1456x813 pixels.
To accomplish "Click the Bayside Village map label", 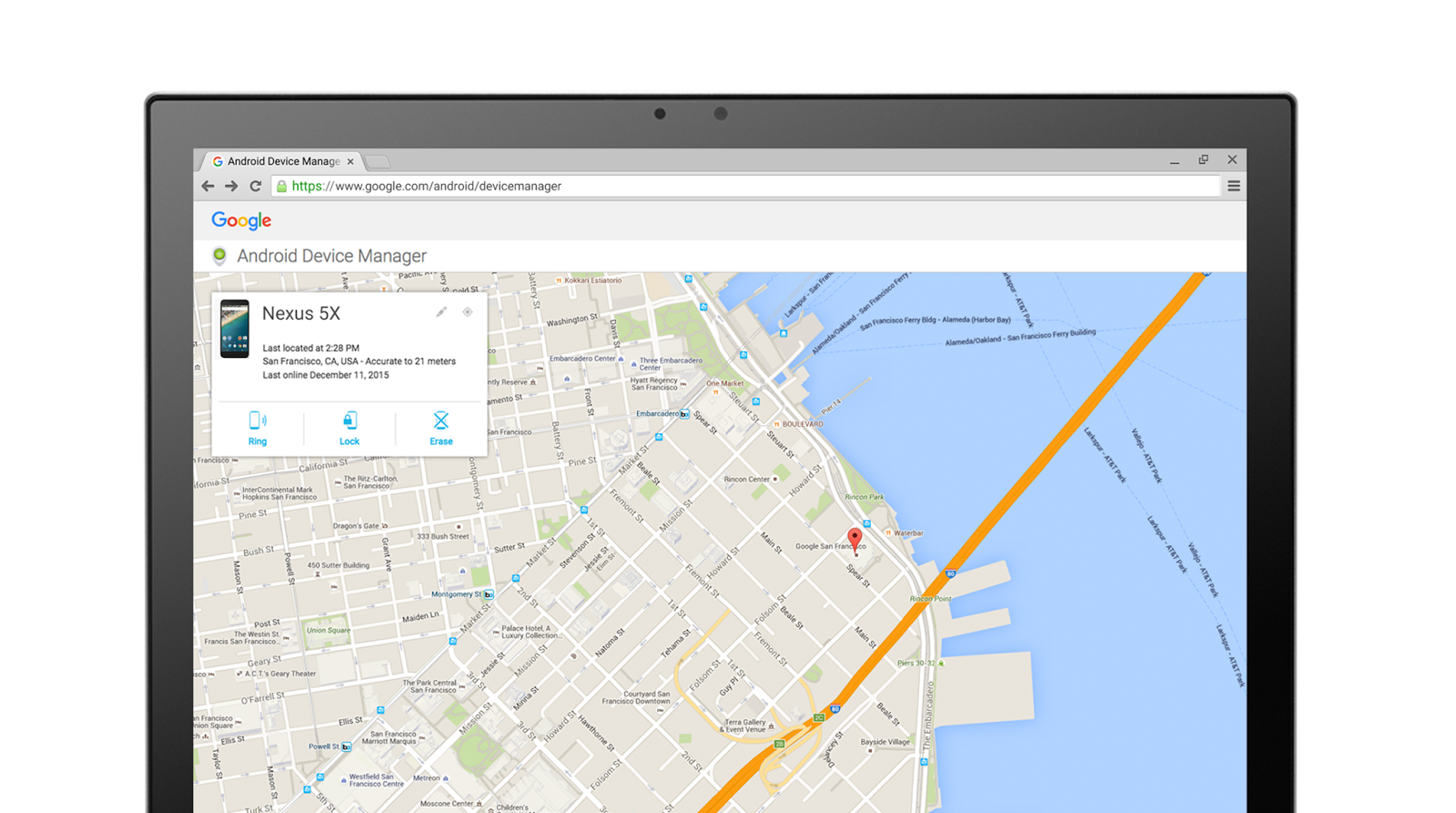I will pyautogui.click(x=885, y=742).
